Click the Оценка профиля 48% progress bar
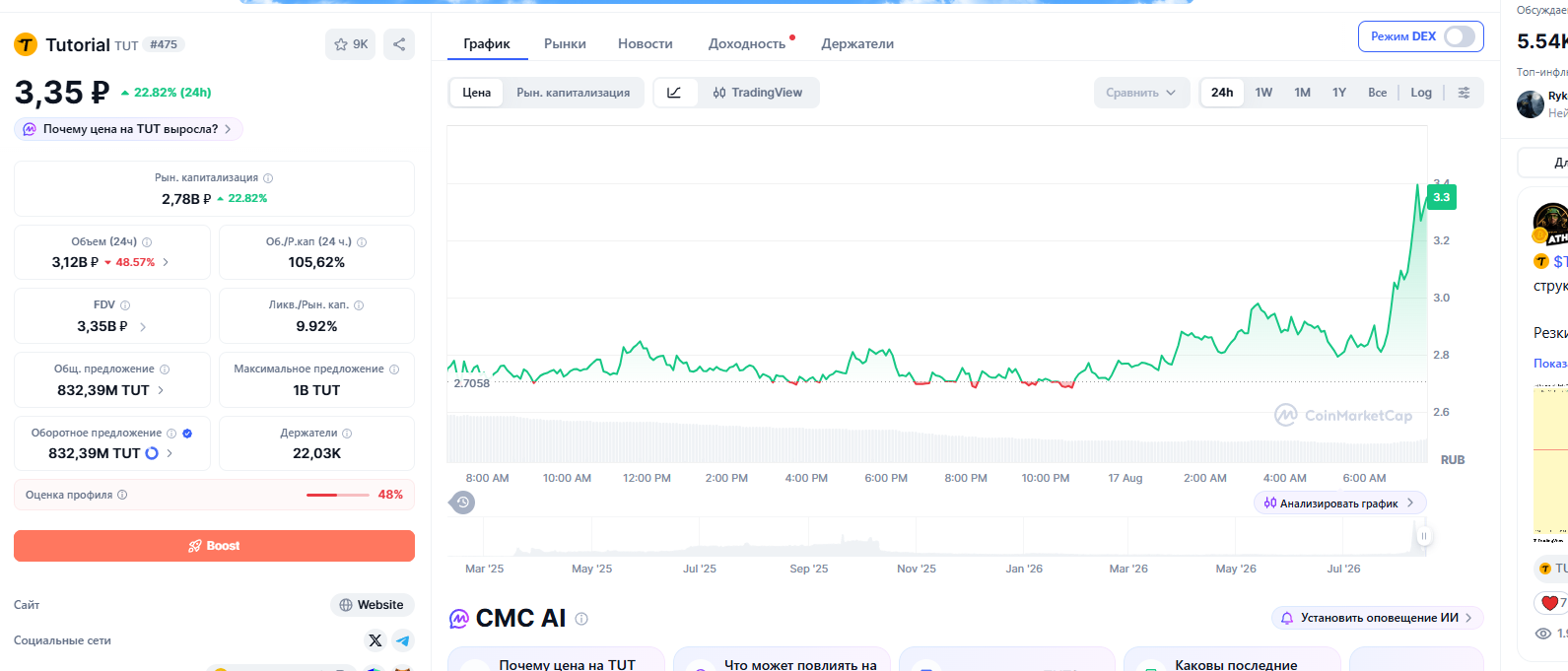Image resolution: width=1568 pixels, height=671 pixels. tap(338, 495)
